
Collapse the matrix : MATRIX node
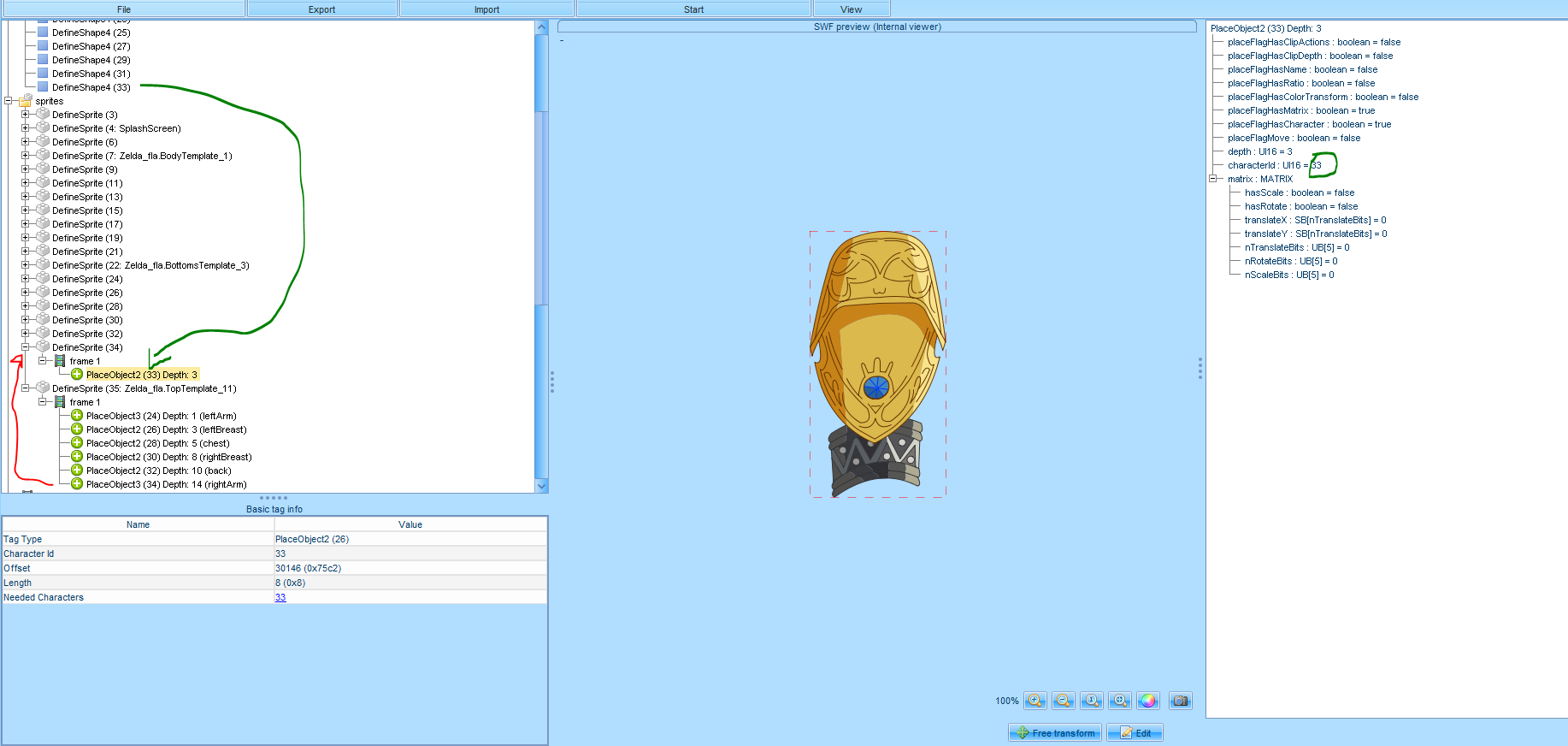click(x=1213, y=179)
